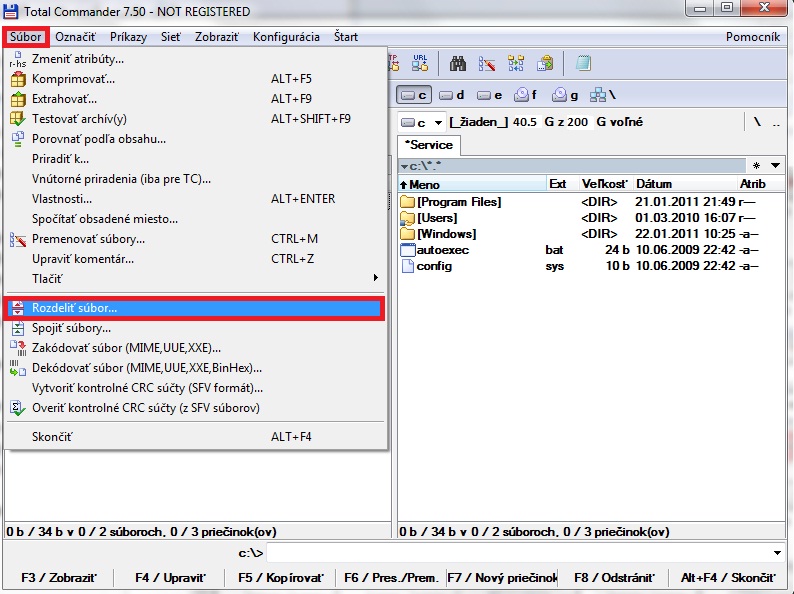Screen dimensions: 794x594
Task: Launch the Notepad toolbar icon
Action: (583, 64)
